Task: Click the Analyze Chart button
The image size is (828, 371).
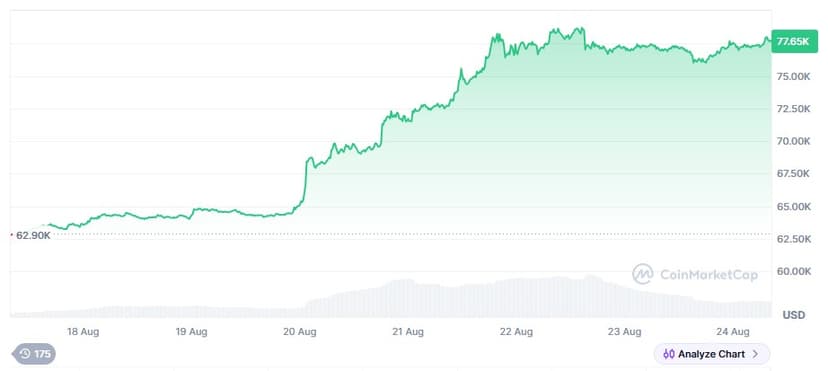Action: (x=712, y=354)
